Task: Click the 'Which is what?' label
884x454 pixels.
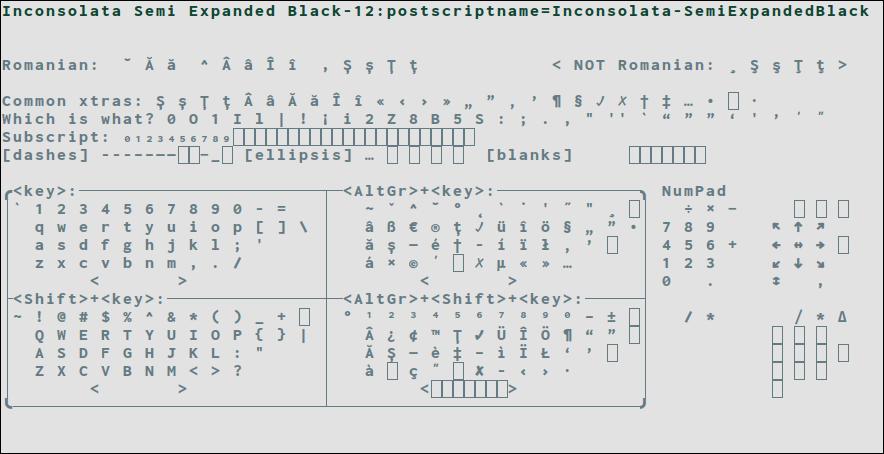Action: 72,119
